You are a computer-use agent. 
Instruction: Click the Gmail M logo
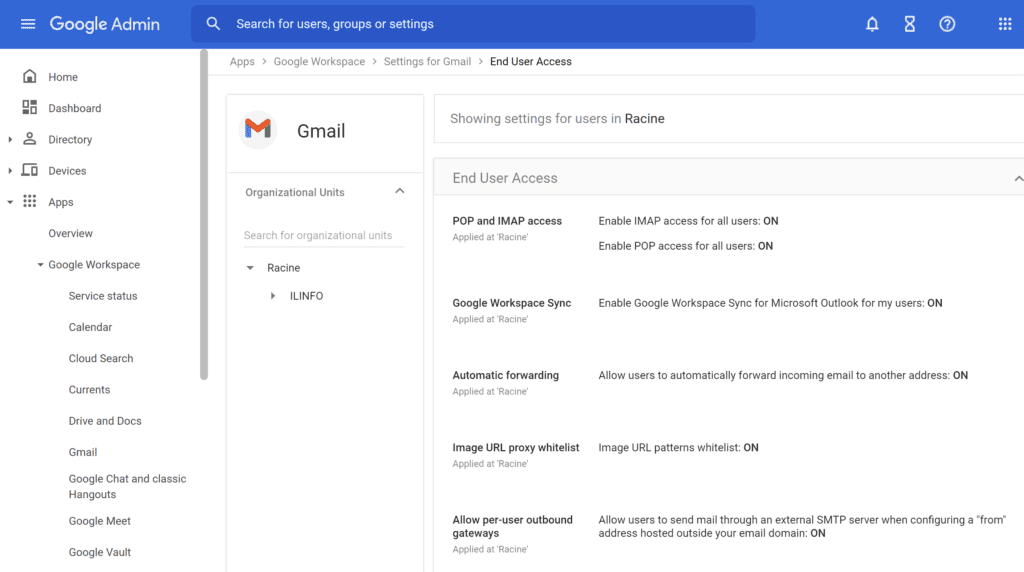258,130
